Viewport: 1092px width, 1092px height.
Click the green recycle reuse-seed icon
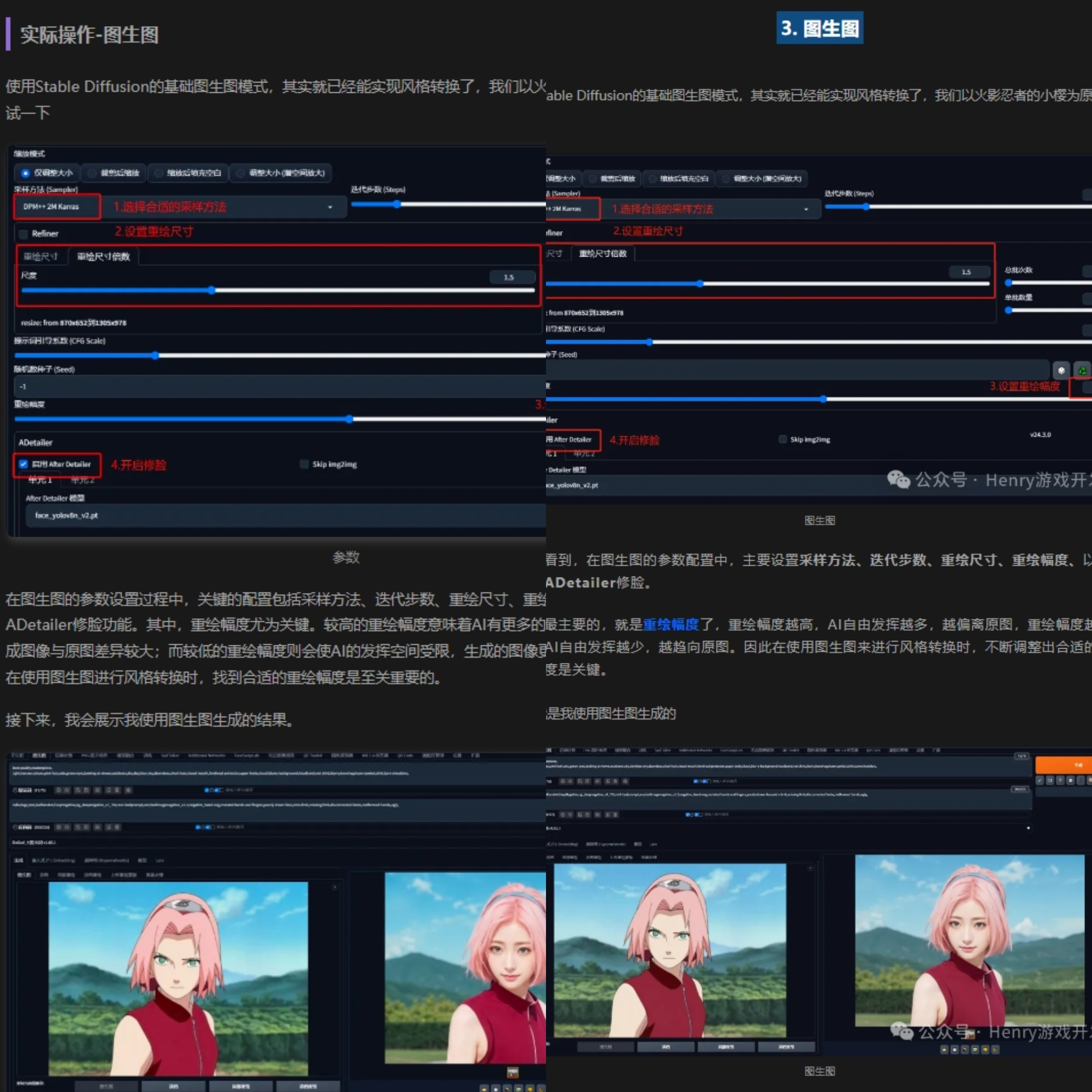click(x=1082, y=370)
